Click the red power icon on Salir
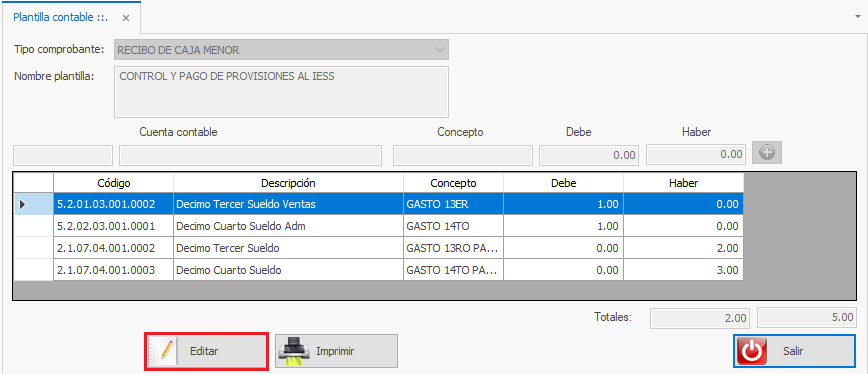This screenshot has width=868, height=374. (x=752, y=351)
